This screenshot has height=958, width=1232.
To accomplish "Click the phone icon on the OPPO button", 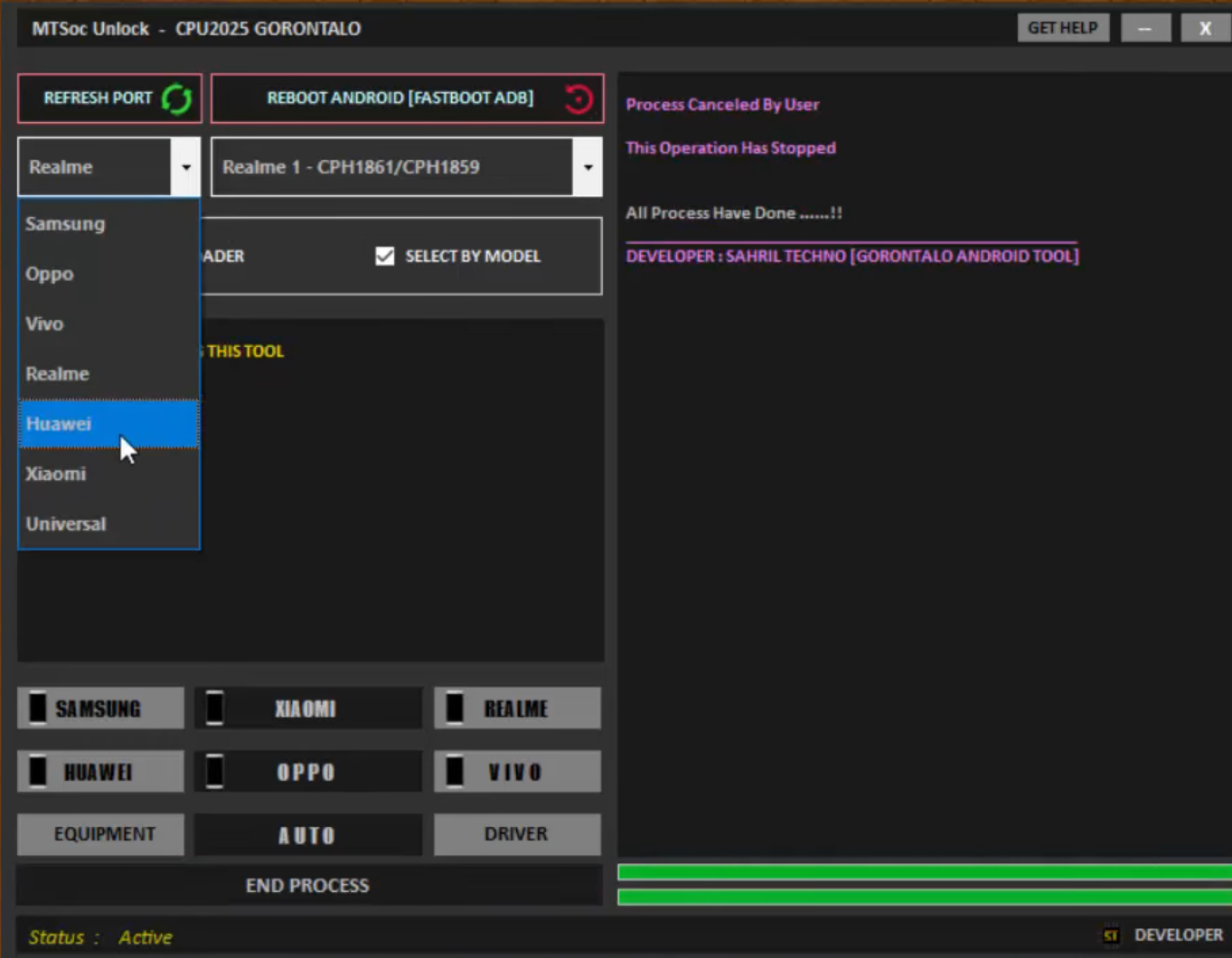I will (214, 772).
